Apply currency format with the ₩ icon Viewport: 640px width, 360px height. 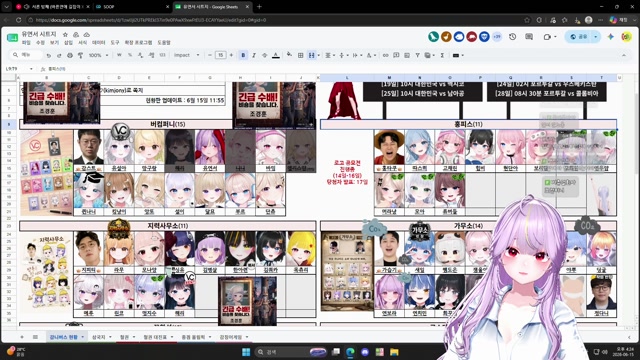coord(119,55)
